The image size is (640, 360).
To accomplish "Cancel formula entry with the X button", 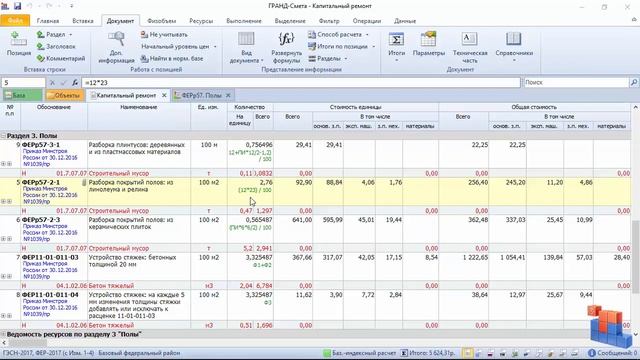I will pos(52,82).
